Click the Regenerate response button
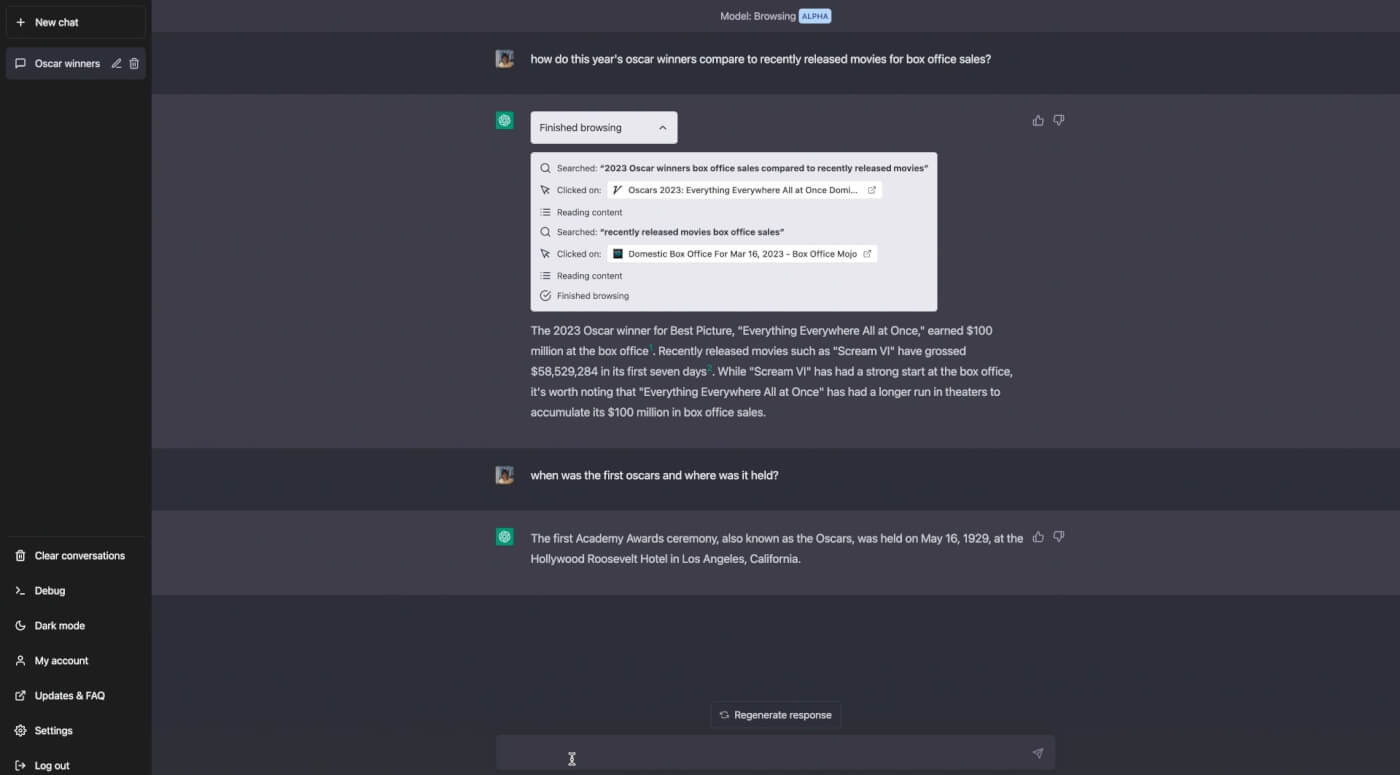 point(775,714)
